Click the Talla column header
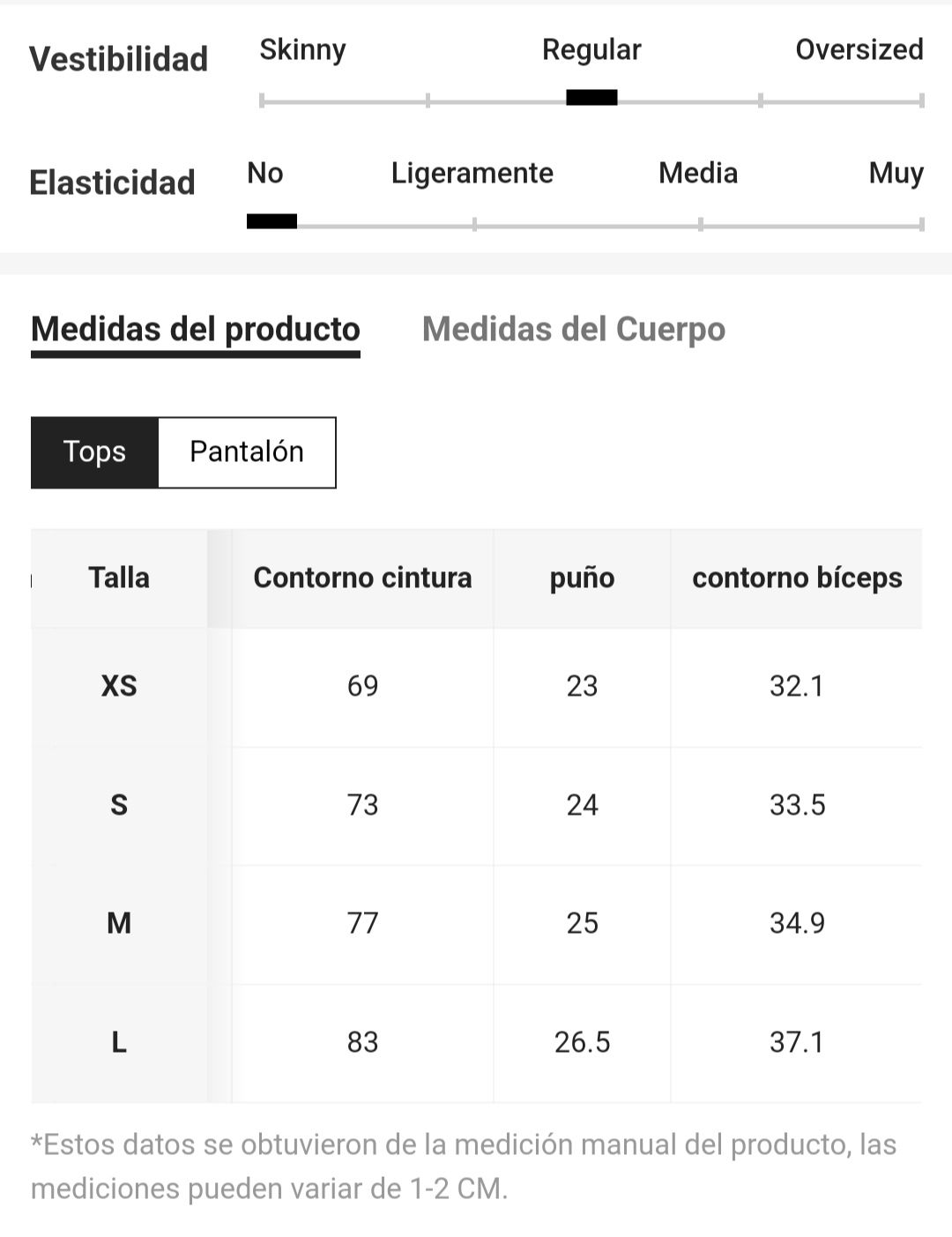The height and width of the screenshot is (1237, 952). coord(119,578)
